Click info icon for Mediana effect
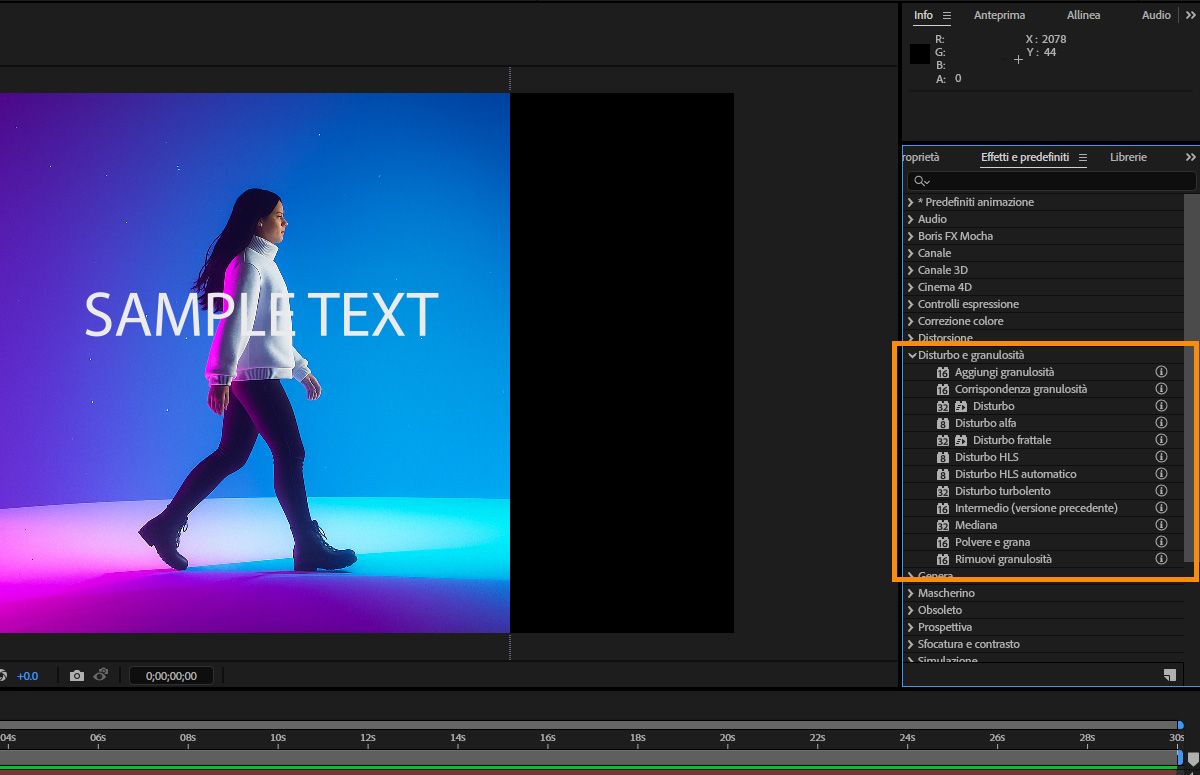The height and width of the screenshot is (775, 1200). (x=1161, y=525)
